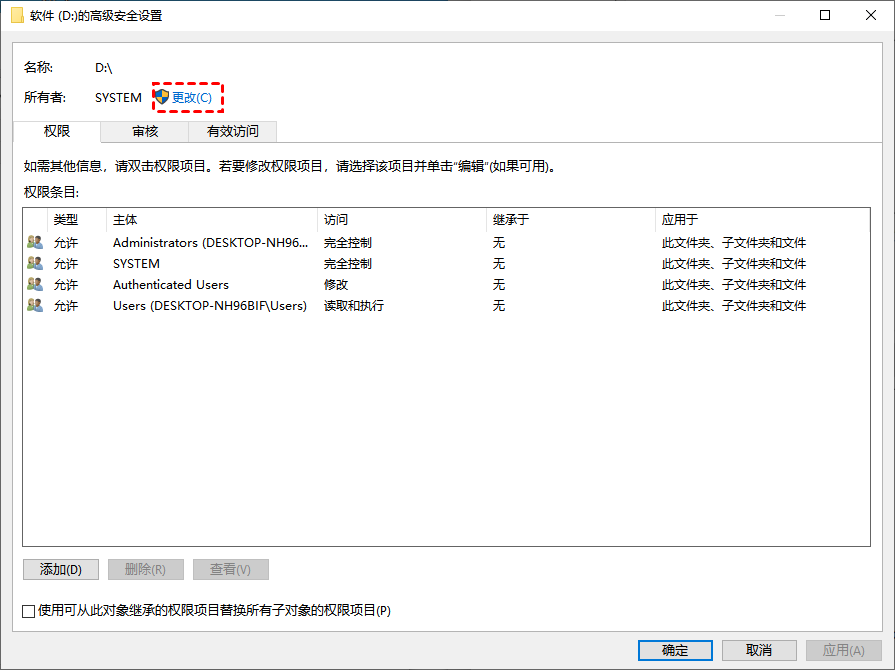Click the user icon on the Administrators row
The width and height of the screenshot is (895, 670).
pyautogui.click(x=33, y=242)
